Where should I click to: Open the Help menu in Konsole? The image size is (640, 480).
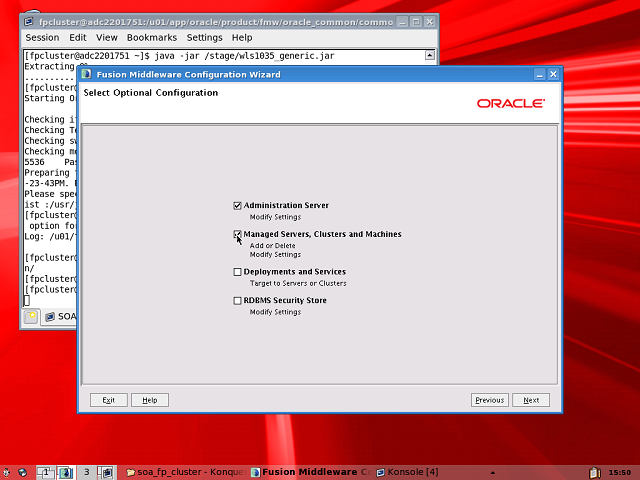(x=242, y=38)
